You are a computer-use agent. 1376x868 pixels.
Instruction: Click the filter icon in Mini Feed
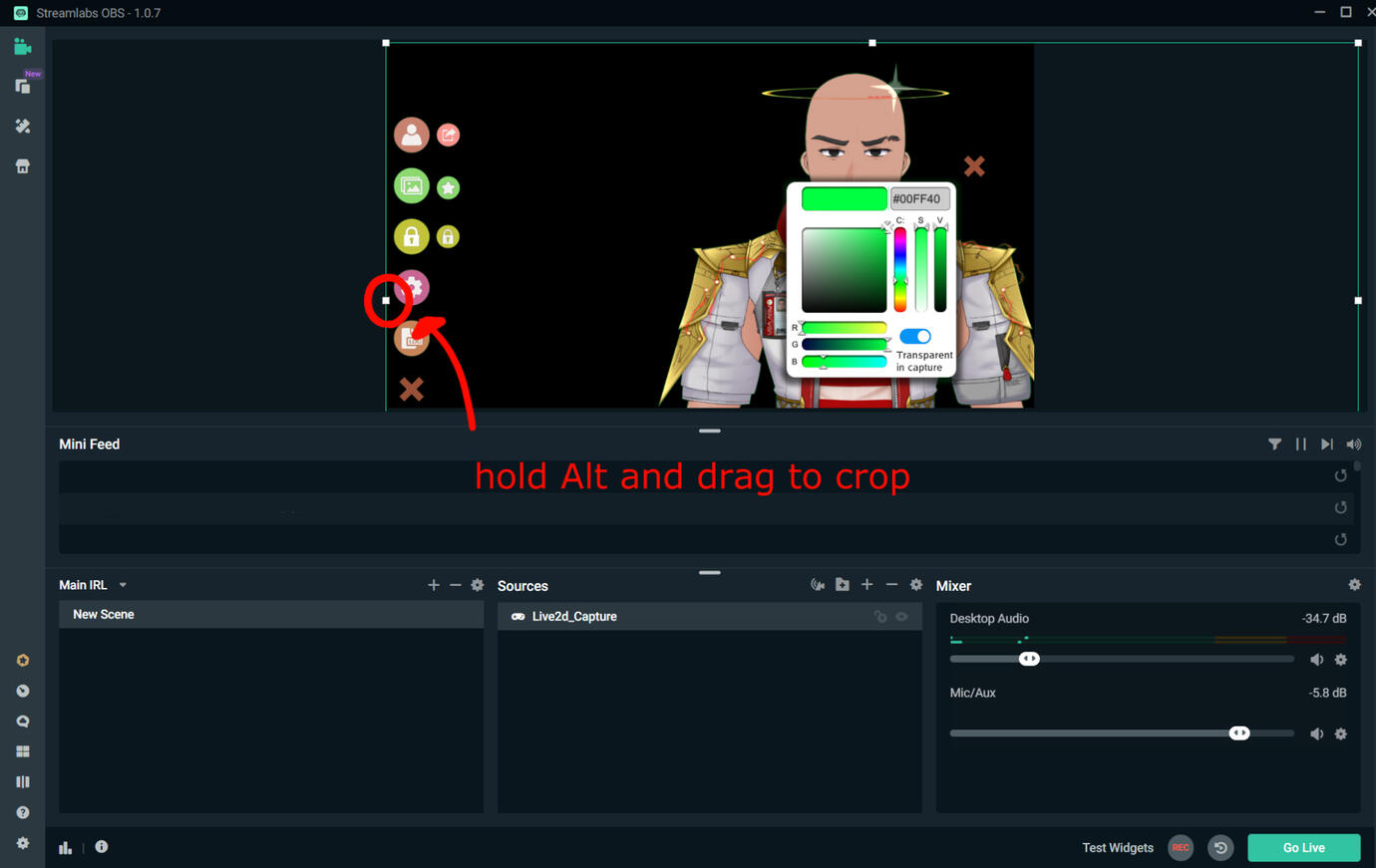coord(1274,444)
